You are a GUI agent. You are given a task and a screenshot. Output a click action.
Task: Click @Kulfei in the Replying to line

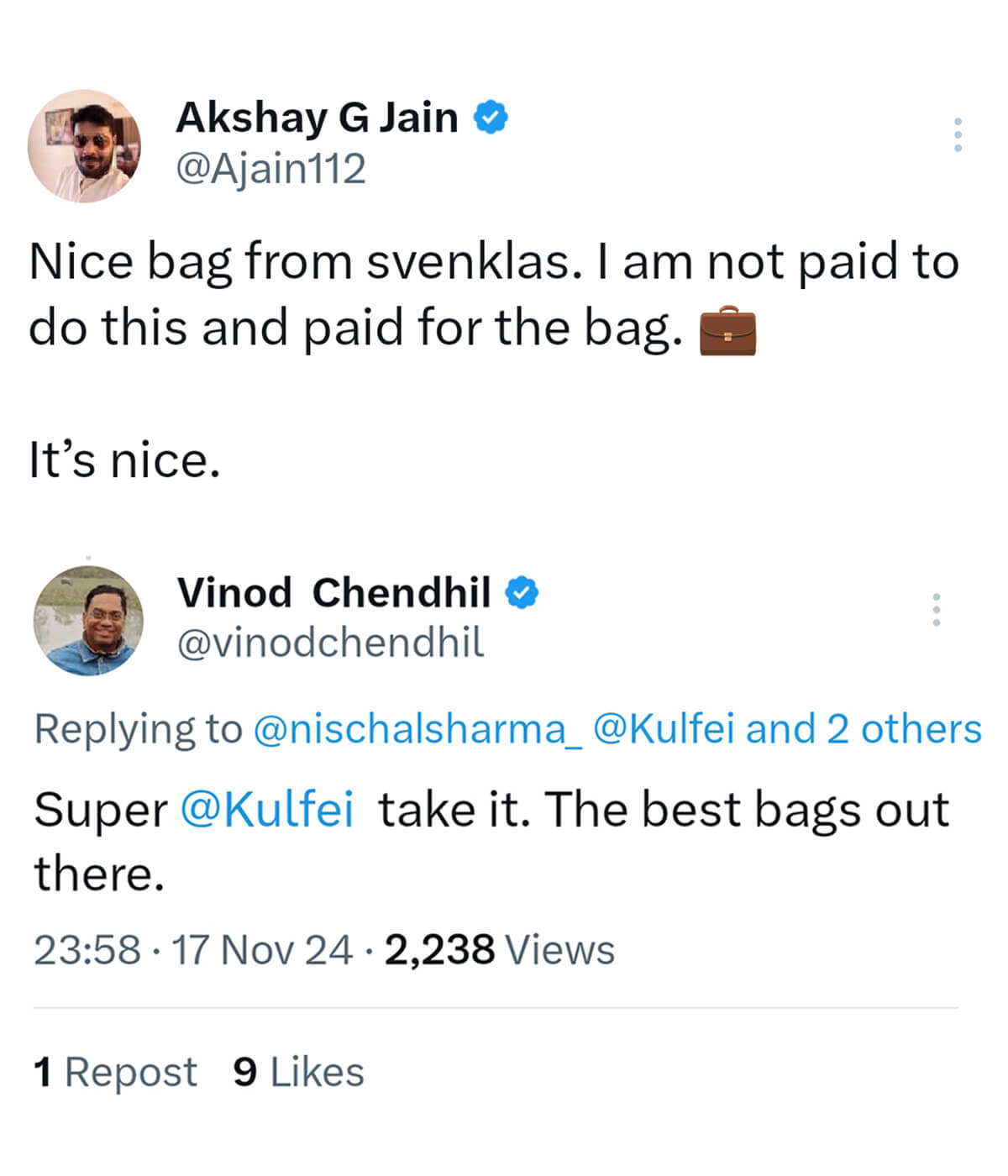point(664,729)
